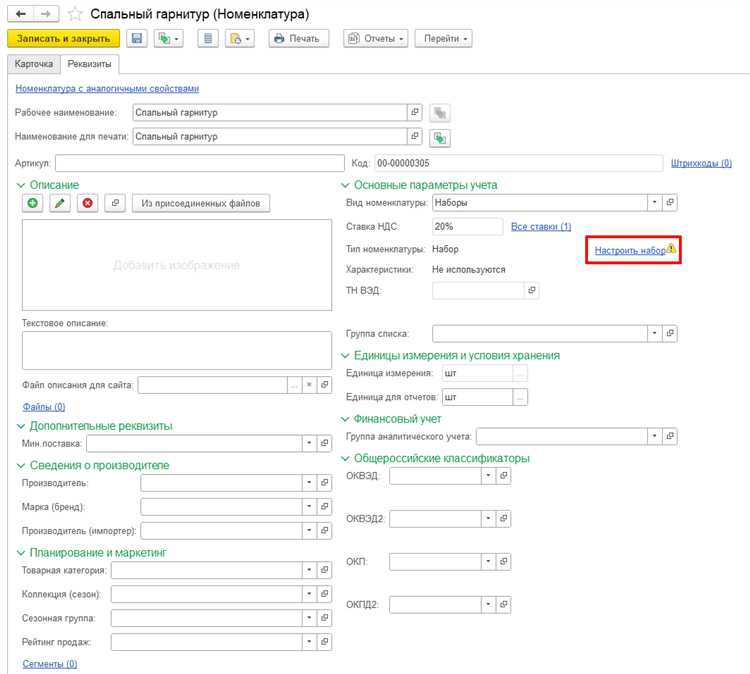The image size is (750, 674).
Task: Collapse the Сведения о производителе section
Action: 21,465
